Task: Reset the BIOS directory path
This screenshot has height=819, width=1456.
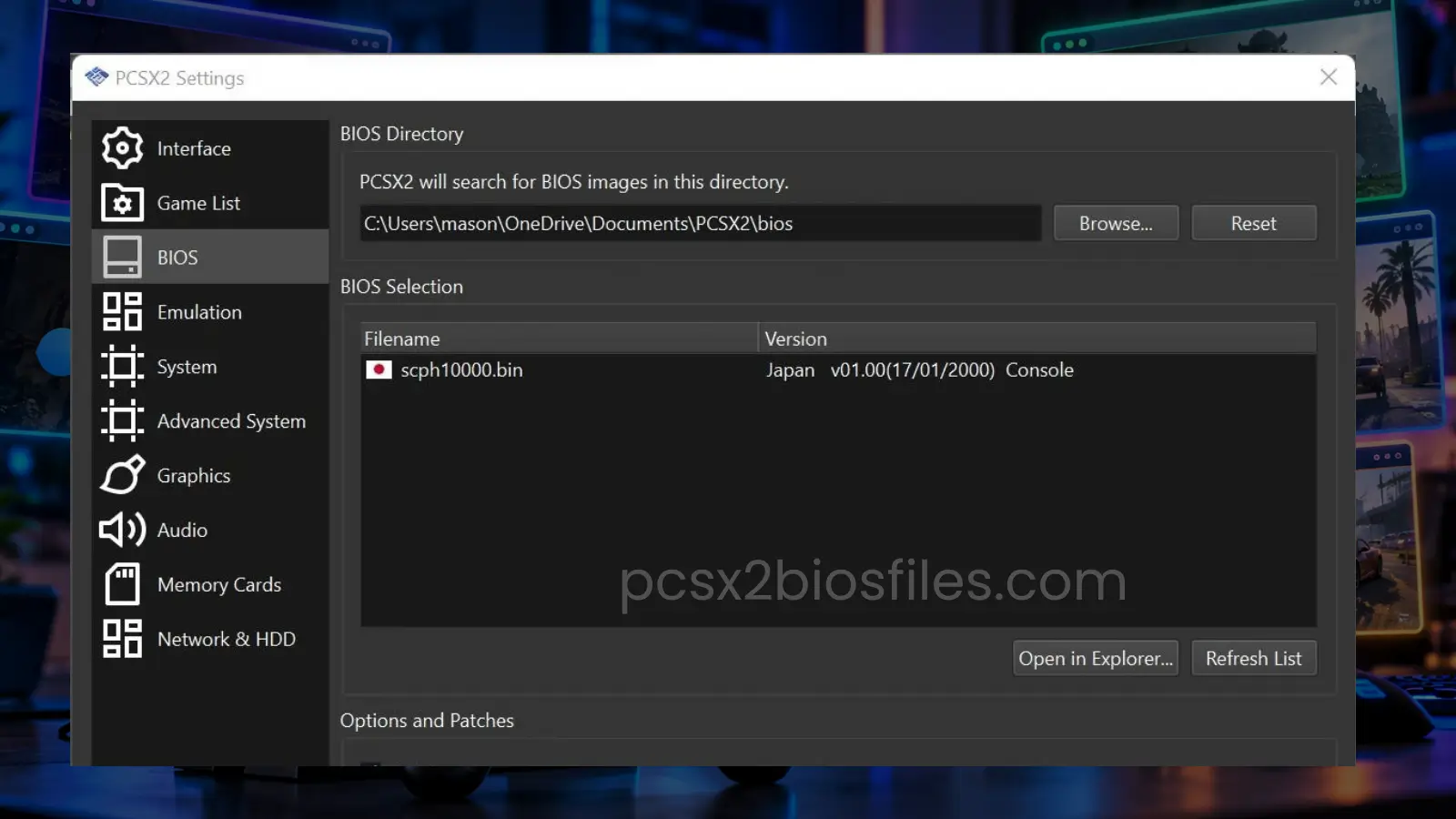Action: click(1253, 223)
